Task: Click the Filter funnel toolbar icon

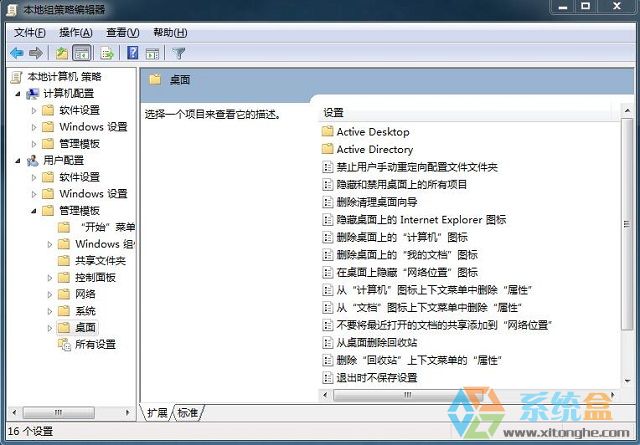Action: (x=179, y=53)
